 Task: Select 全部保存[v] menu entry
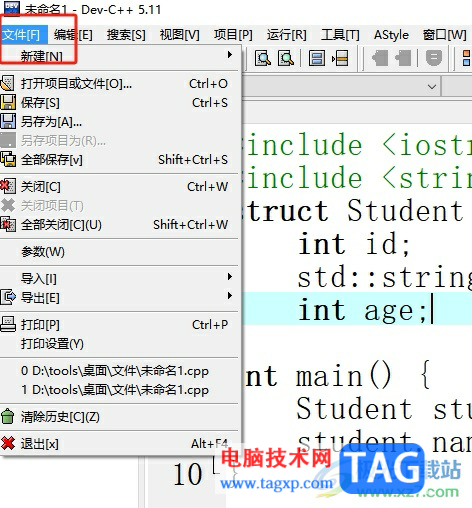point(120,160)
